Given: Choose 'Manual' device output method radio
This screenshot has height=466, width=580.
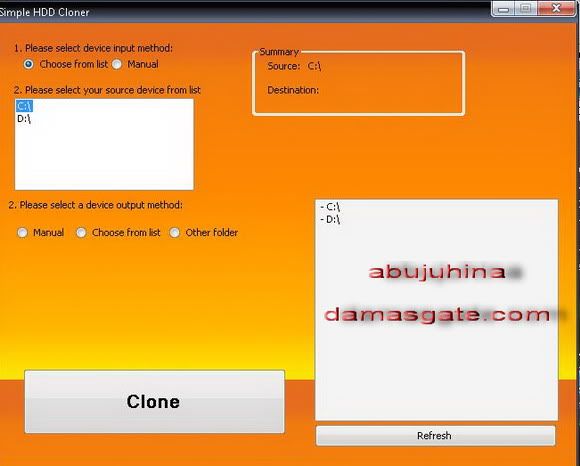Looking at the screenshot, I should pos(23,233).
